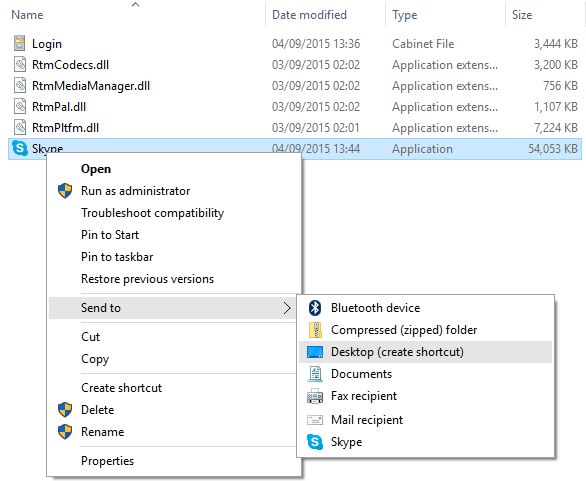Choose Troubleshoot compatibility
This screenshot has width=586, height=481.
coord(152,213)
